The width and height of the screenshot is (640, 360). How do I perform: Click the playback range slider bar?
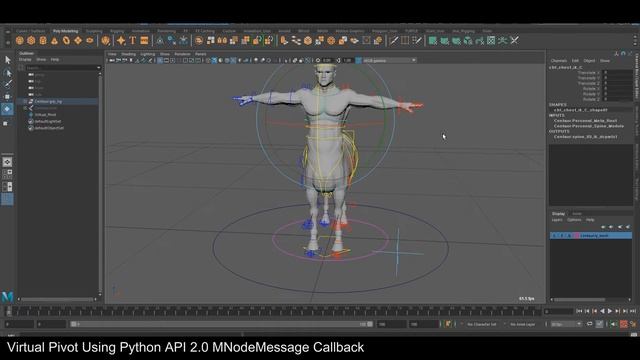(x=222, y=324)
